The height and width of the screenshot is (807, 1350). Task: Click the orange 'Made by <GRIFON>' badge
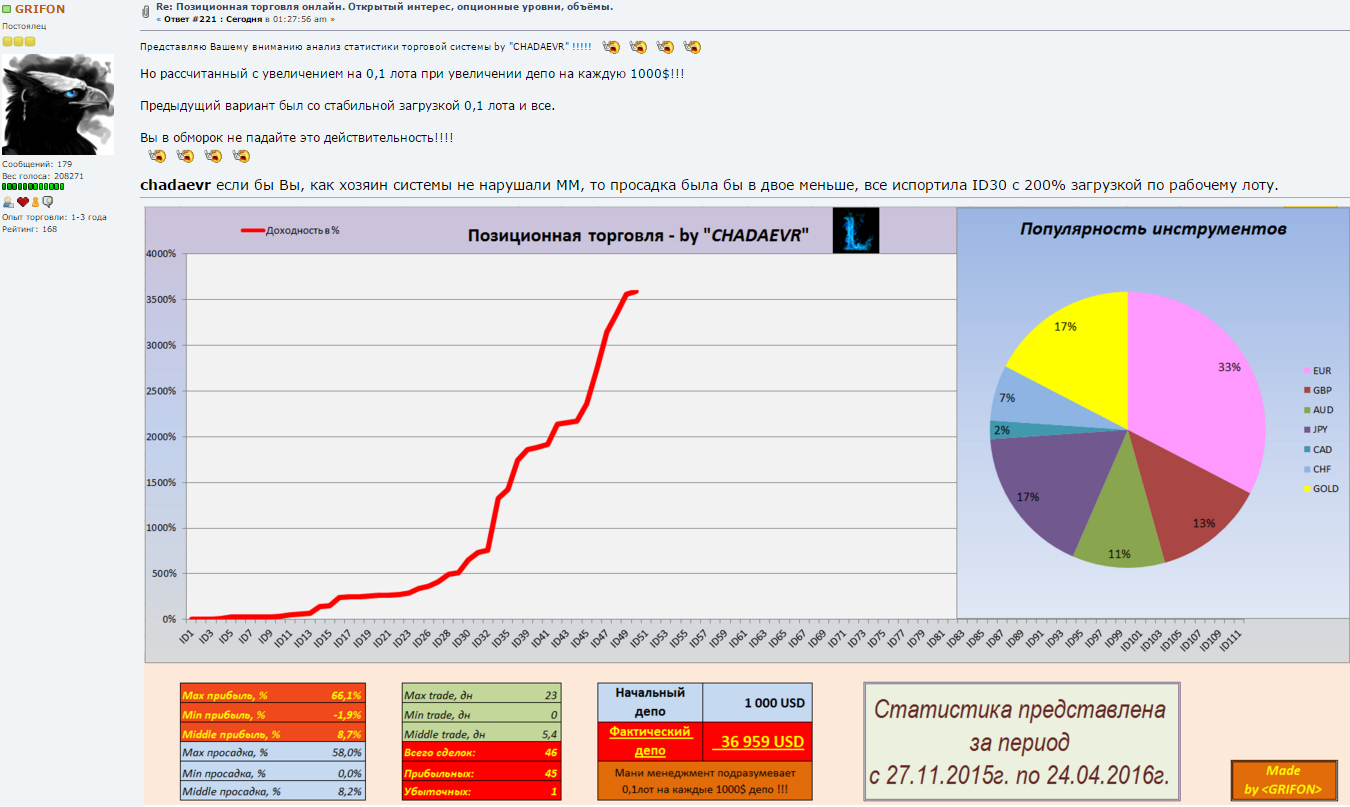[x=1283, y=780]
